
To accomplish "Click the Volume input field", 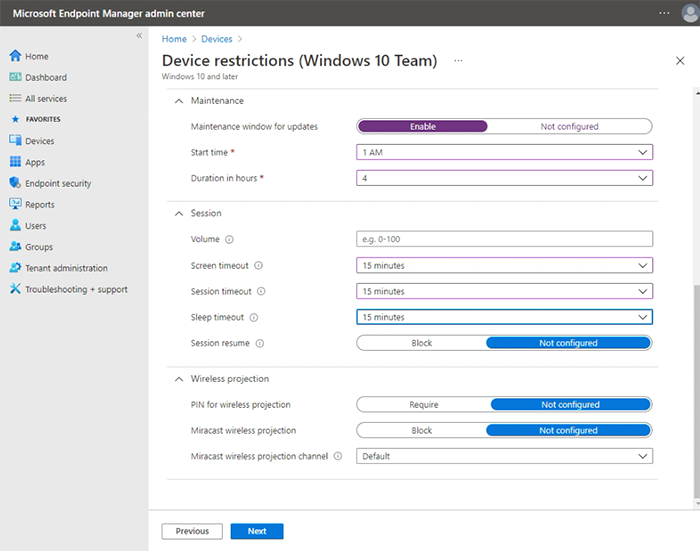I will (504, 239).
